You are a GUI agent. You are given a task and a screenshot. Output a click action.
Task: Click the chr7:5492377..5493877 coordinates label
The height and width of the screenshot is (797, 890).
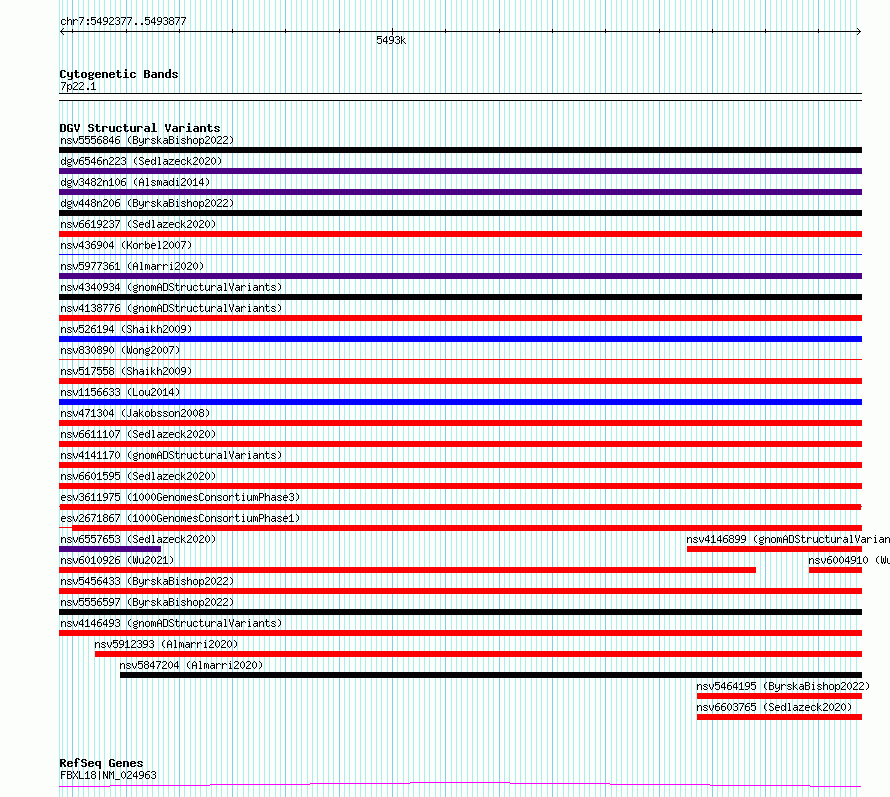(123, 21)
